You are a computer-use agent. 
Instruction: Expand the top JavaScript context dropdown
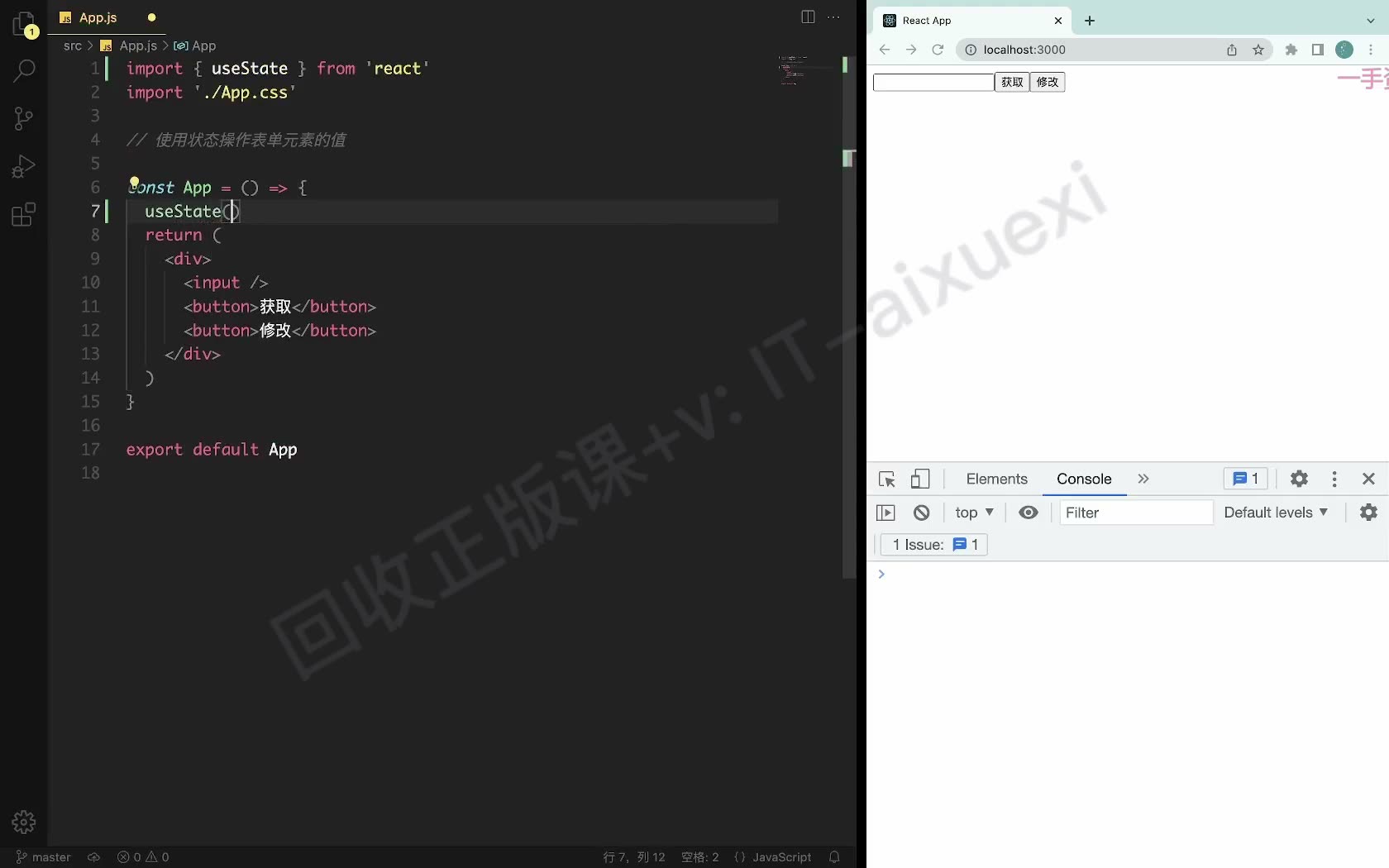(x=974, y=513)
